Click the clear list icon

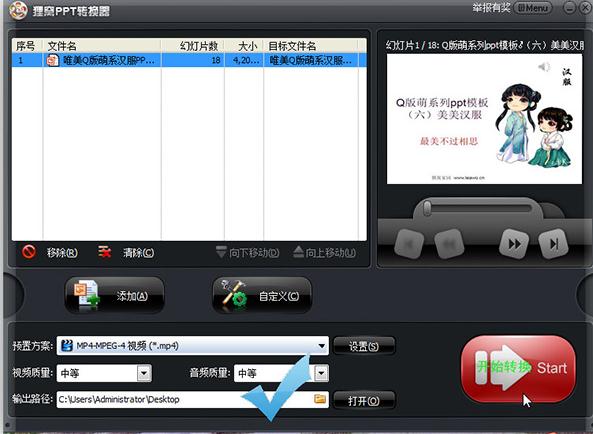105,252
